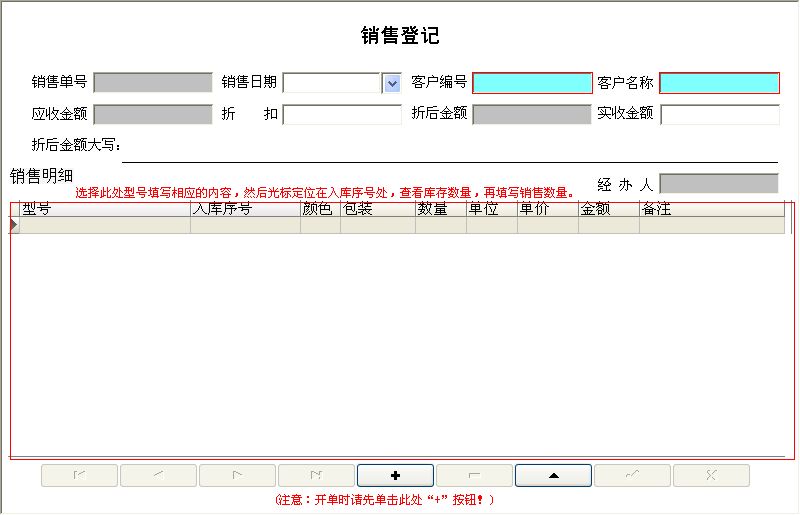Post changes with checkmark button
Screen dimensions: 800x515
[633, 475]
